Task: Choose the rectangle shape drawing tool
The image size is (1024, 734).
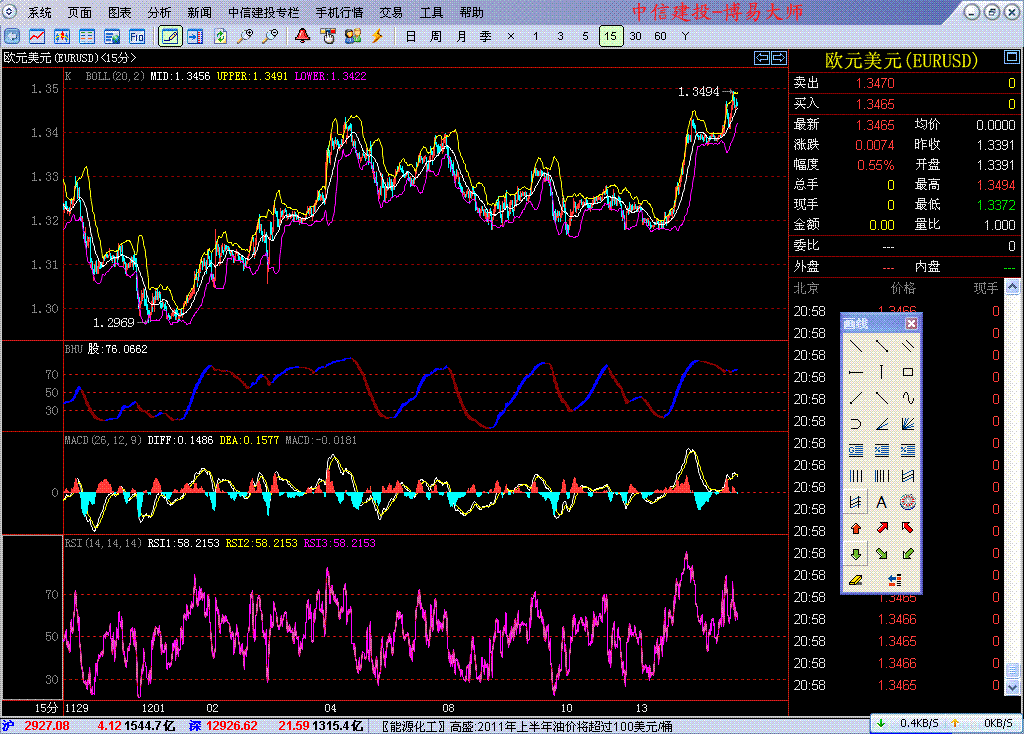Action: point(908,372)
